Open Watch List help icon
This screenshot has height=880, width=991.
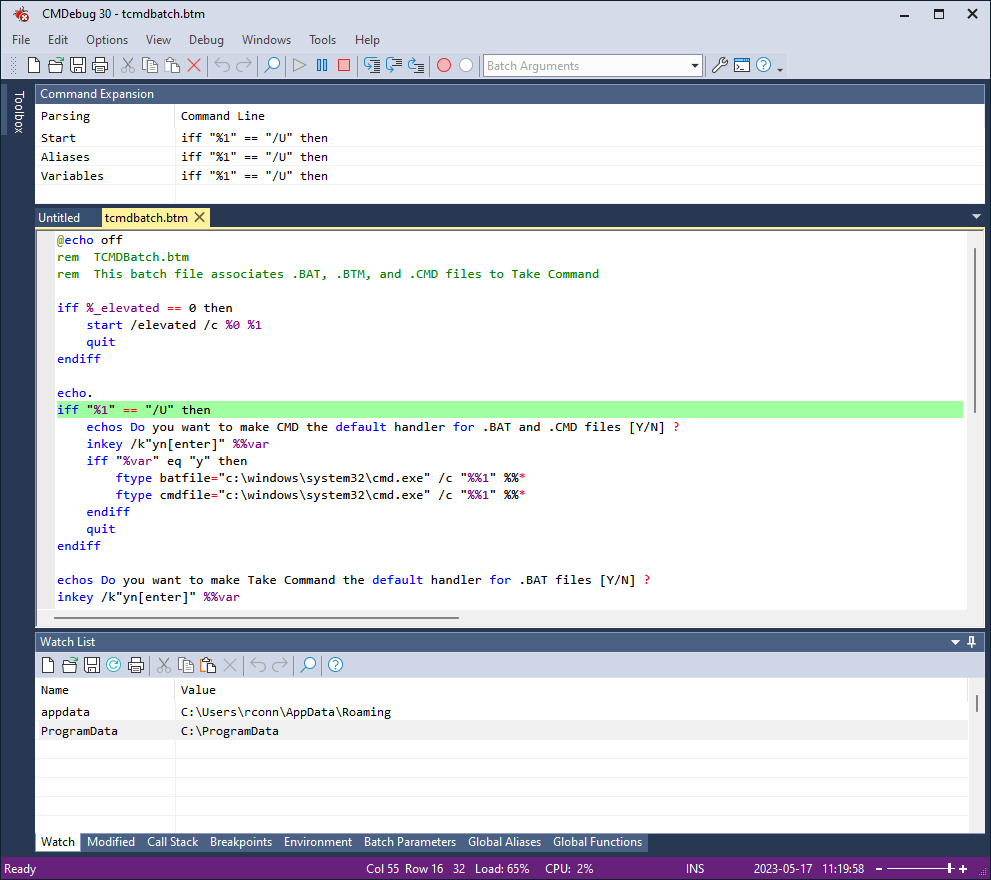click(336, 665)
